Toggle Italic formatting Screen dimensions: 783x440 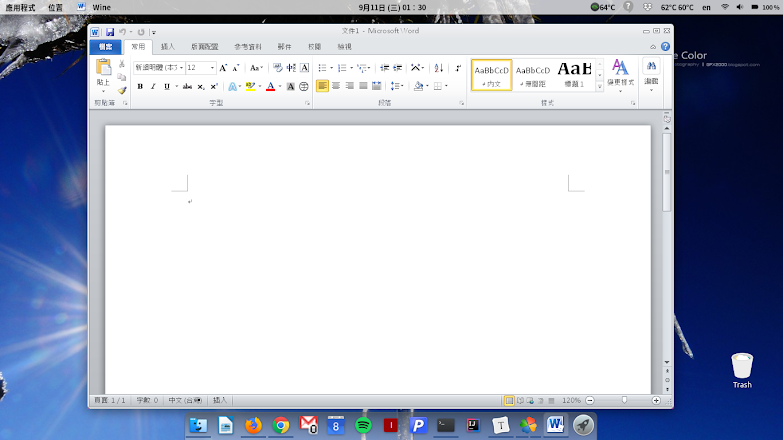point(153,86)
